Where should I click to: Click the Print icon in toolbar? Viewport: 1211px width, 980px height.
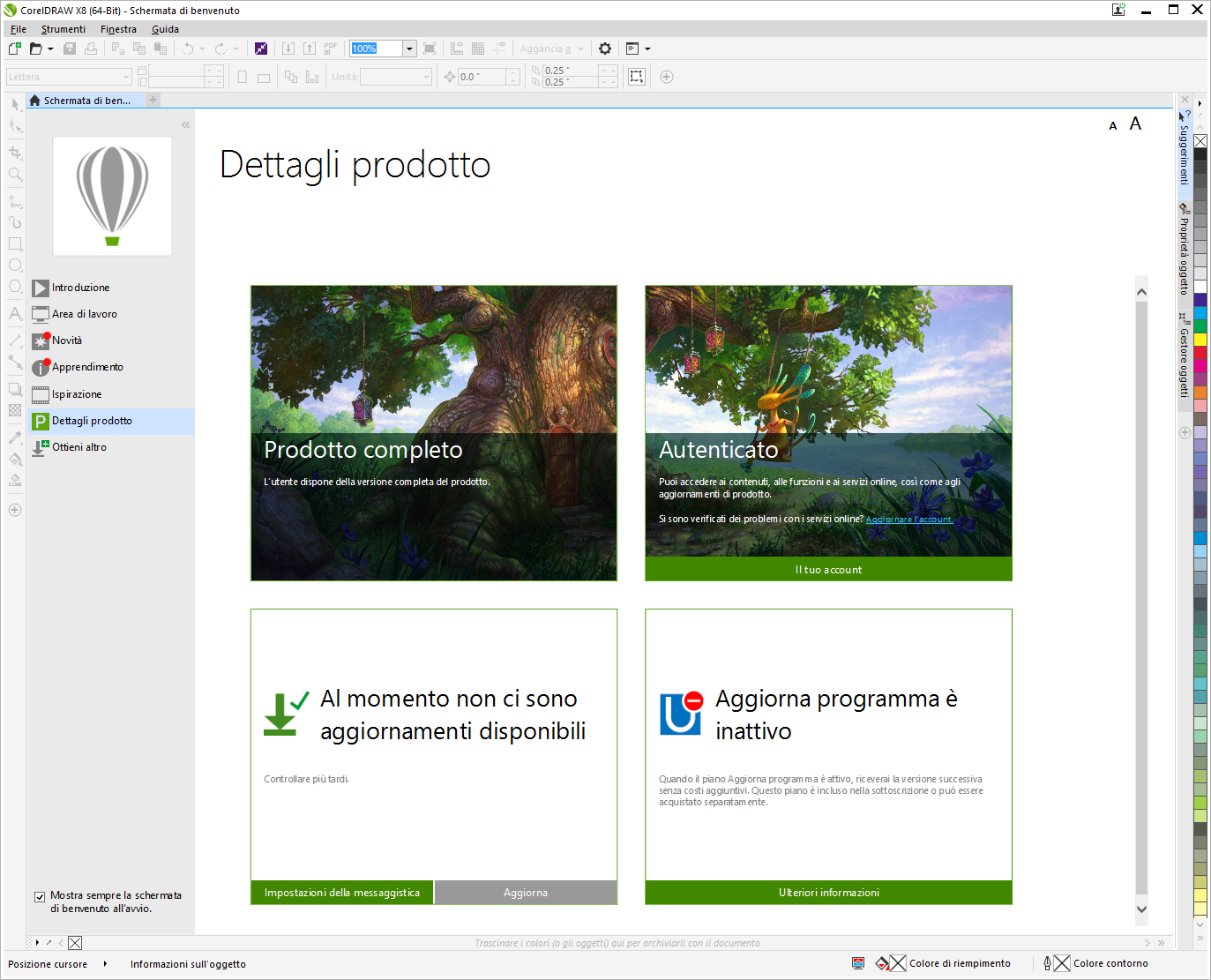point(91,49)
